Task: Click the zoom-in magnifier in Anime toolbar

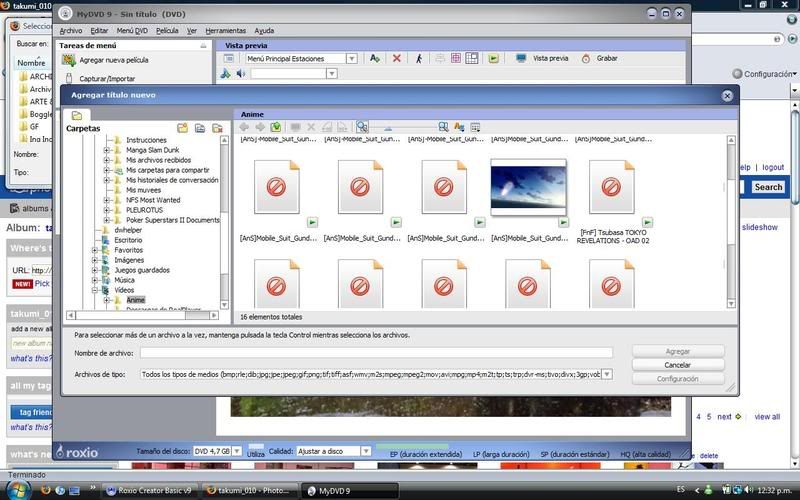Action: click(x=443, y=127)
